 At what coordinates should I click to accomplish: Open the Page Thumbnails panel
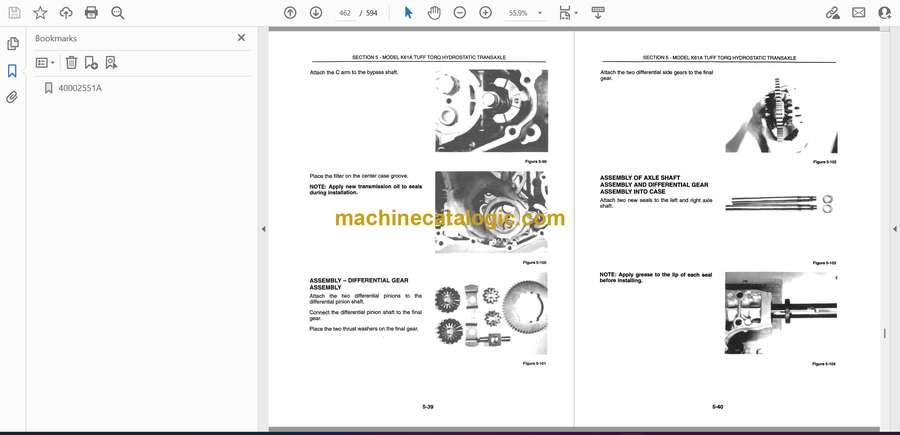tap(12, 44)
